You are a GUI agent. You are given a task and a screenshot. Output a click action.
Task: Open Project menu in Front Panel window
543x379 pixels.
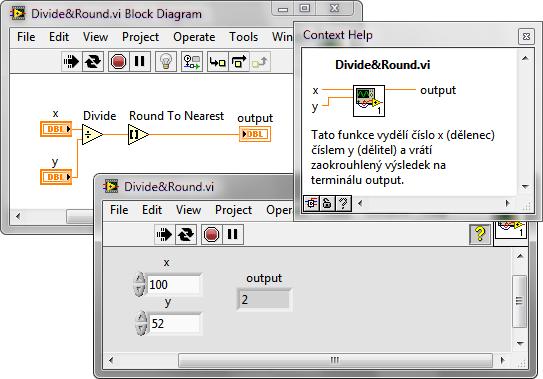pos(233,210)
